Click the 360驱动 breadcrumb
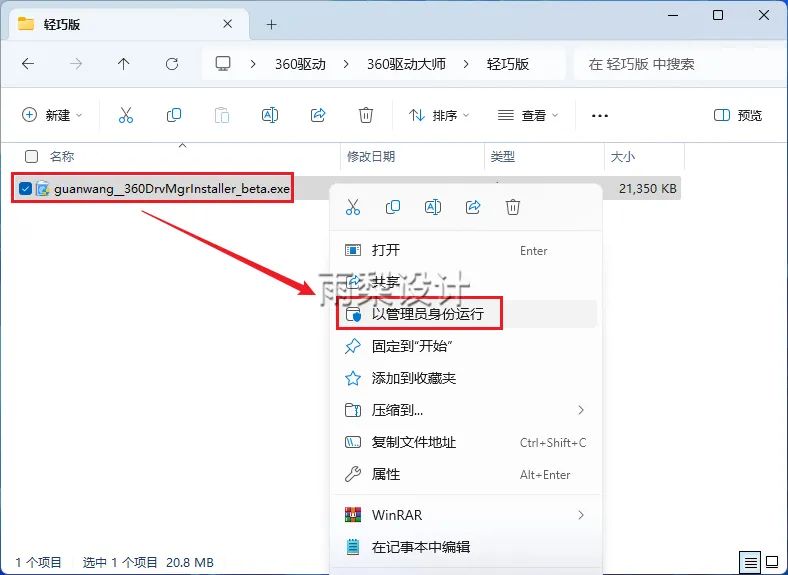Image resolution: width=788 pixels, height=575 pixels. tap(300, 64)
